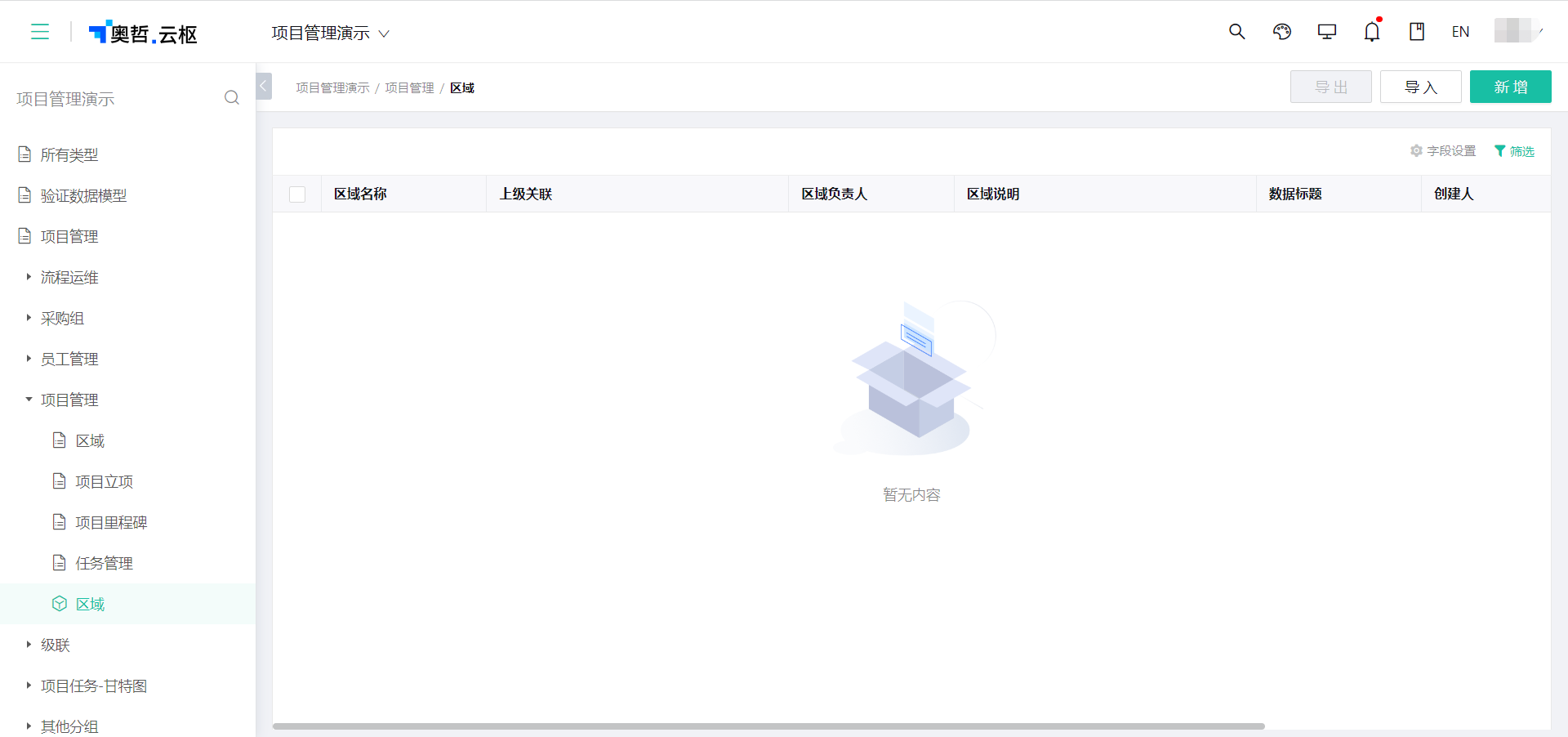Open the 项目管理演示 application dropdown
Screen dimensions: 1568x737
click(330, 33)
